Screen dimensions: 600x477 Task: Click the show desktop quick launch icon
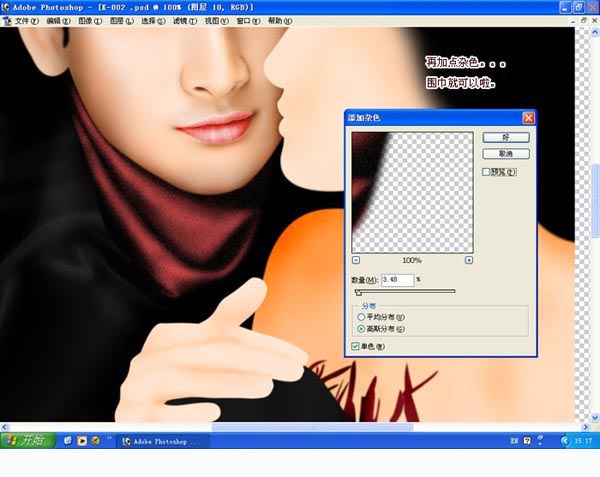[x=68, y=441]
